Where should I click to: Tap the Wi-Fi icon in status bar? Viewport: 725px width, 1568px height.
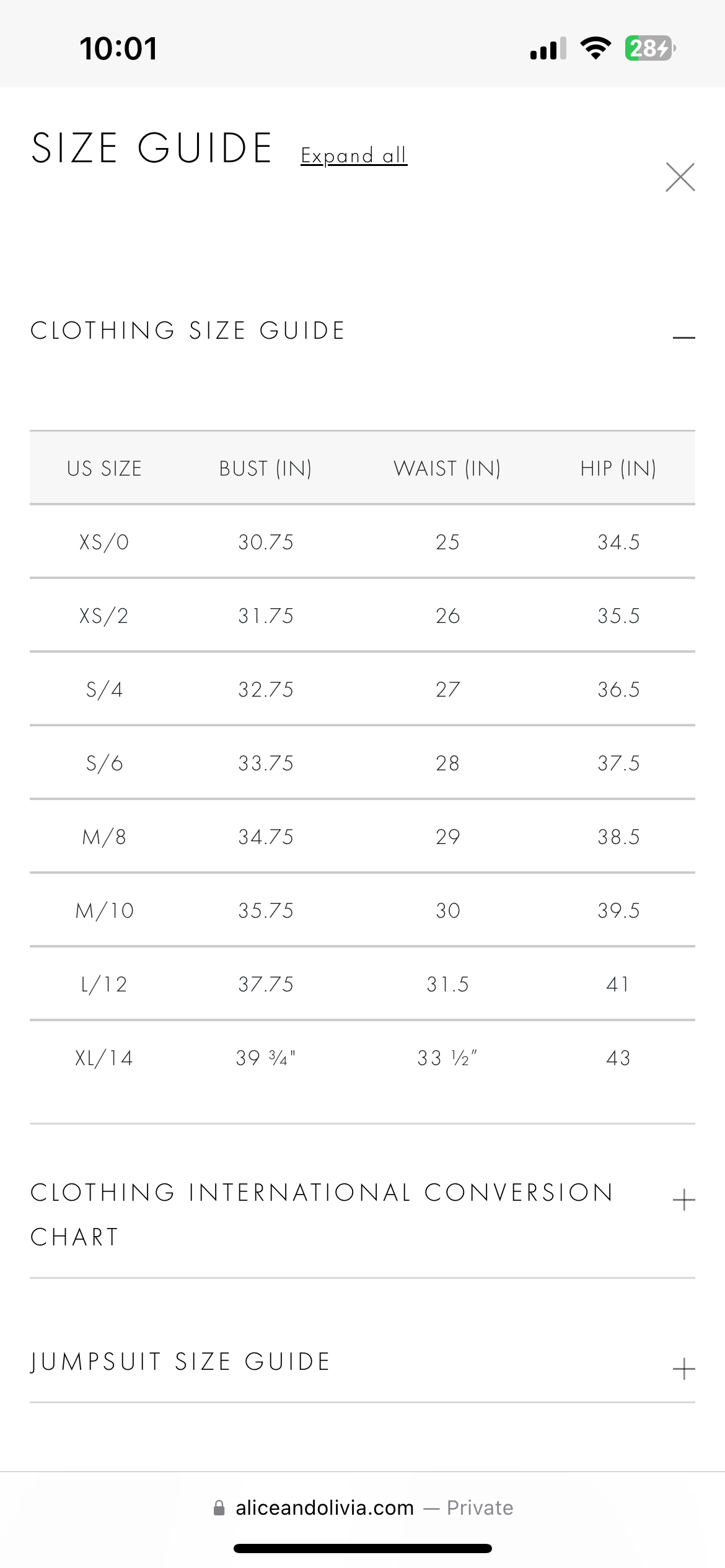[x=595, y=48]
